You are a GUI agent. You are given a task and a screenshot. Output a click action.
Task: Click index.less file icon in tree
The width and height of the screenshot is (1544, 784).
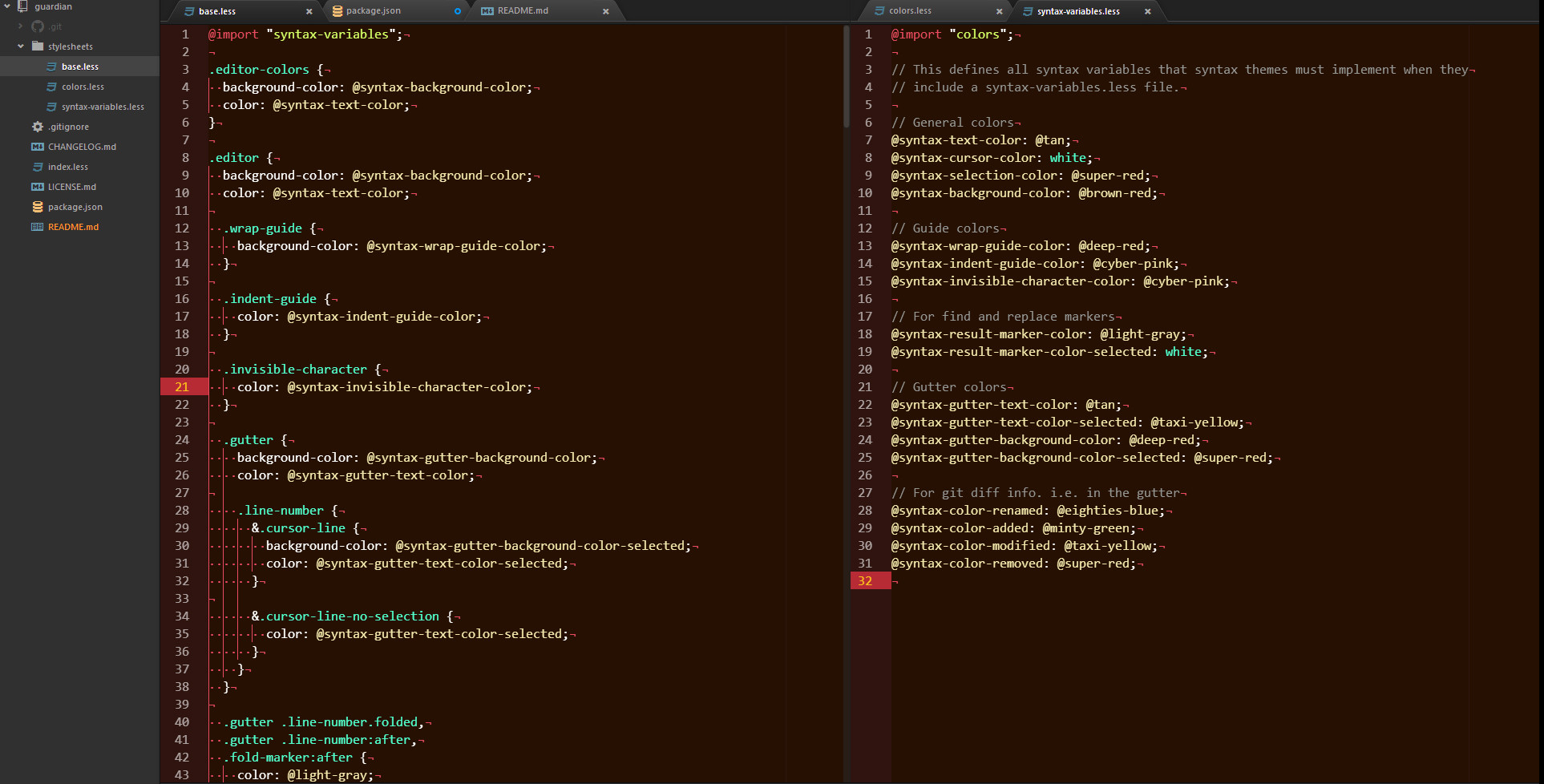pyautogui.click(x=37, y=167)
